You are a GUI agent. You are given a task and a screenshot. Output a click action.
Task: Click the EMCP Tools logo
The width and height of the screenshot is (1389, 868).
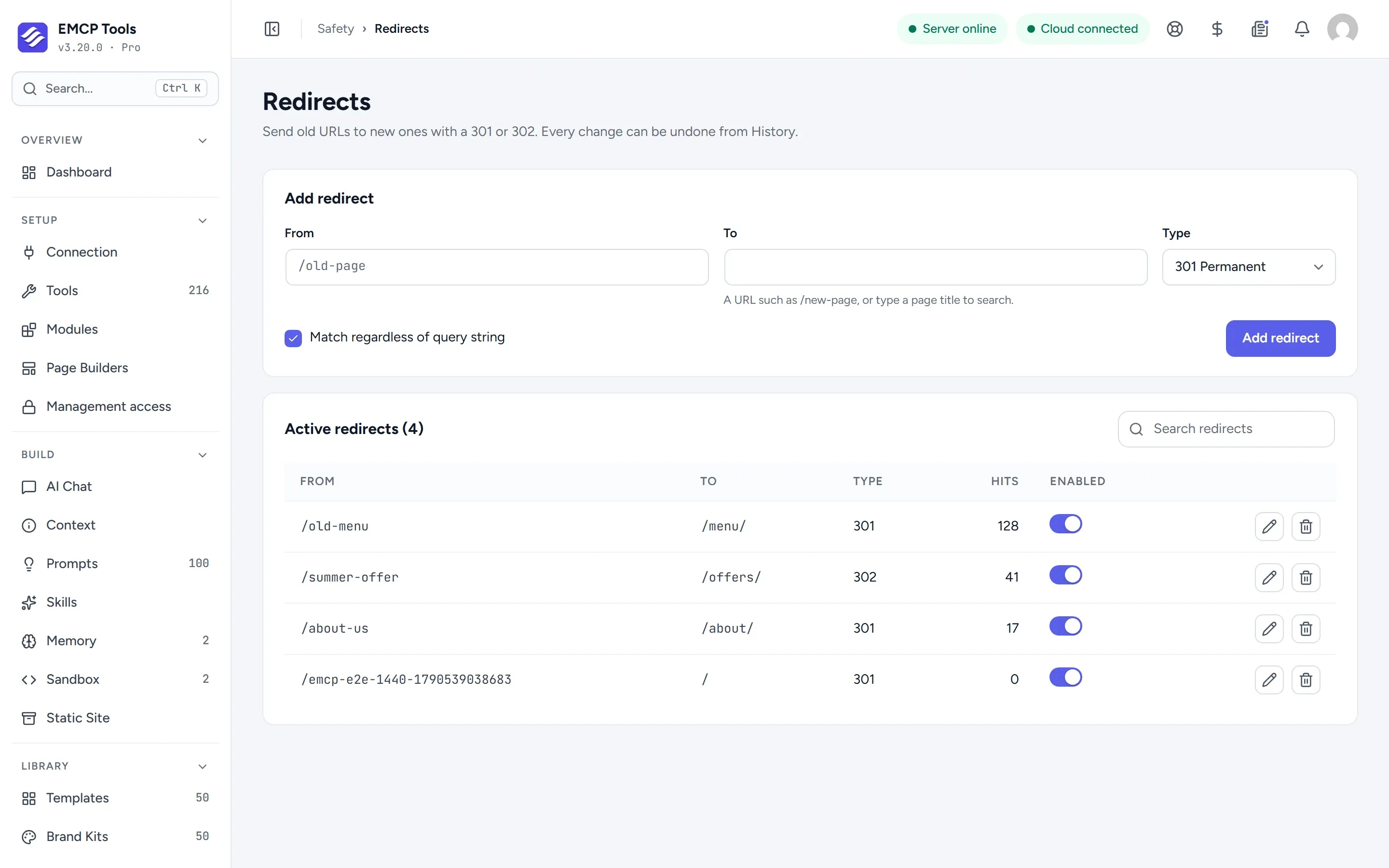point(33,37)
